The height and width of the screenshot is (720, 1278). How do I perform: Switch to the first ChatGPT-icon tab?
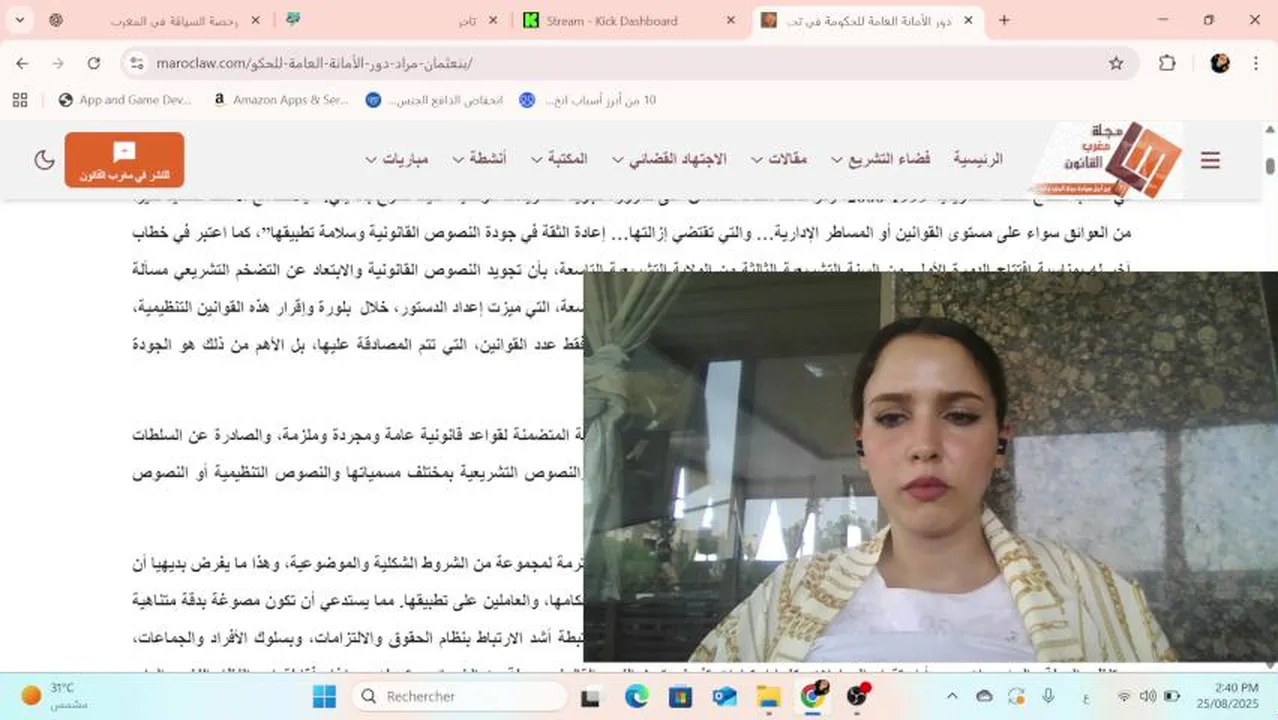[56, 20]
